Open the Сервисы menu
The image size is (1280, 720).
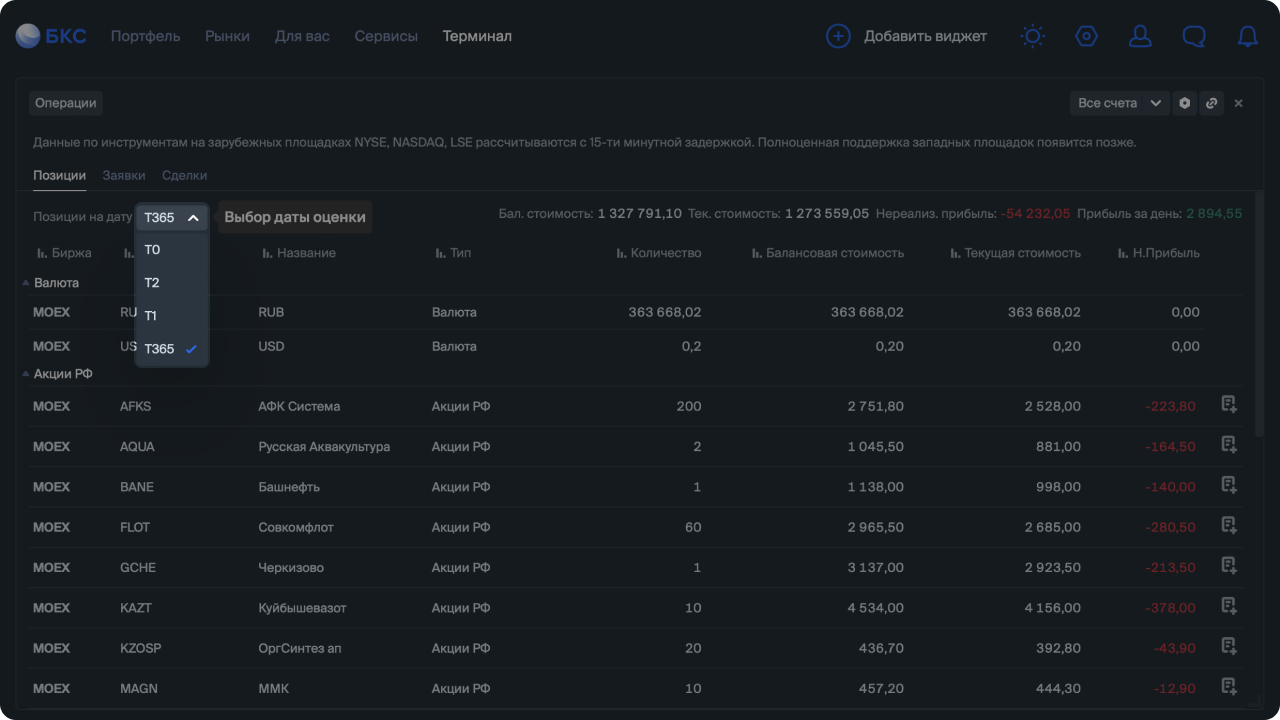(x=386, y=36)
